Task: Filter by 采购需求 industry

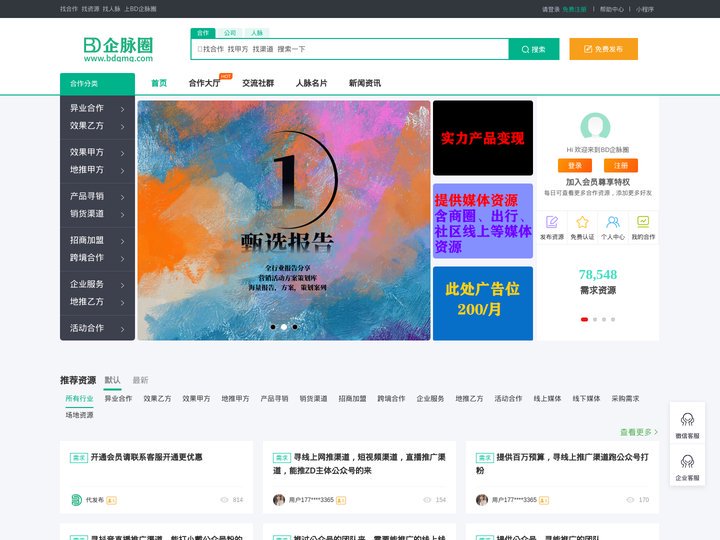Action: click(625, 399)
